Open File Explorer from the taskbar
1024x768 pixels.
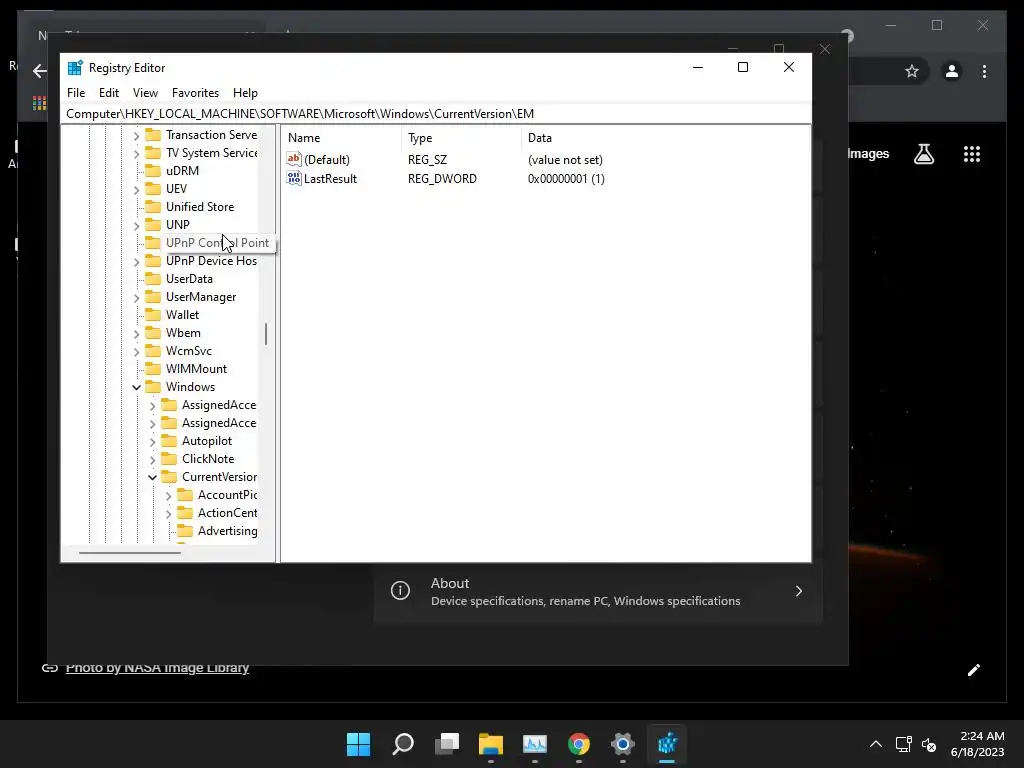(x=490, y=744)
